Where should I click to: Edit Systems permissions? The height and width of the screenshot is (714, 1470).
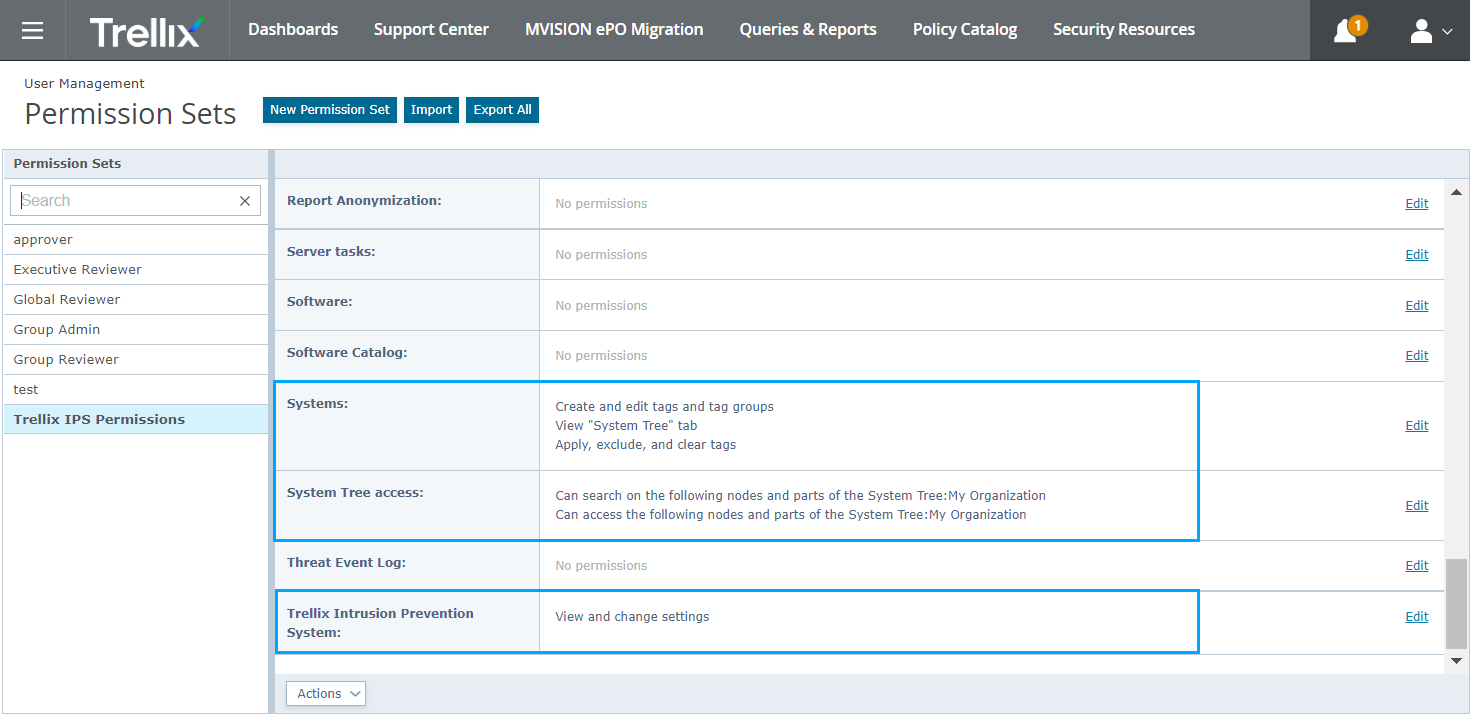[x=1417, y=426]
